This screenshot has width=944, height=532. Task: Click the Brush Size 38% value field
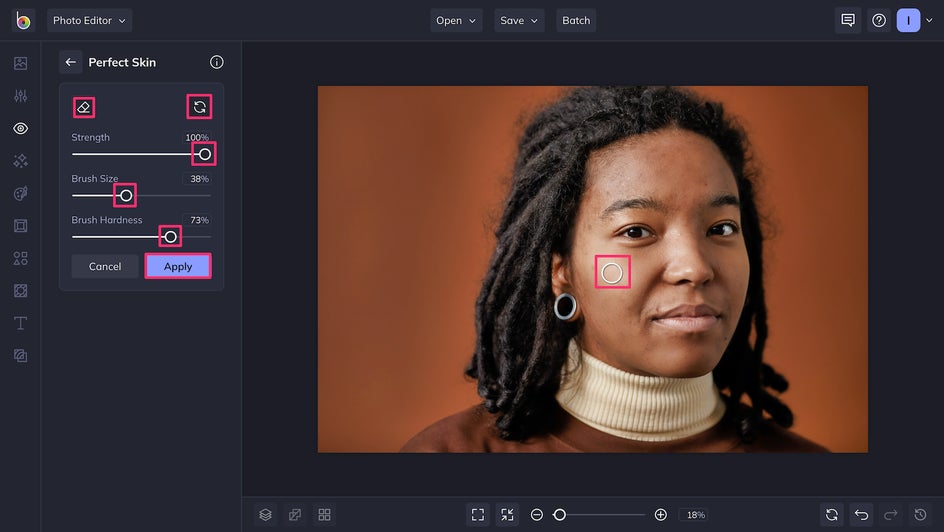197,179
